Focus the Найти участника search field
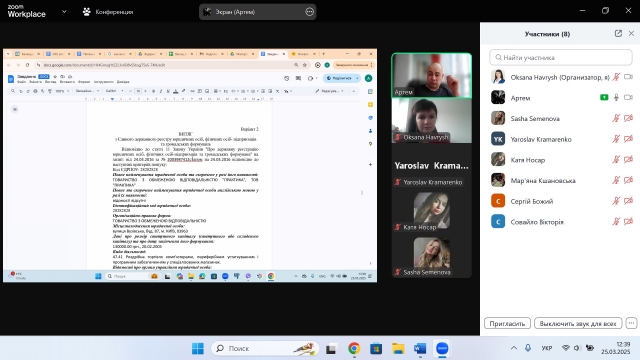 tap(561, 58)
